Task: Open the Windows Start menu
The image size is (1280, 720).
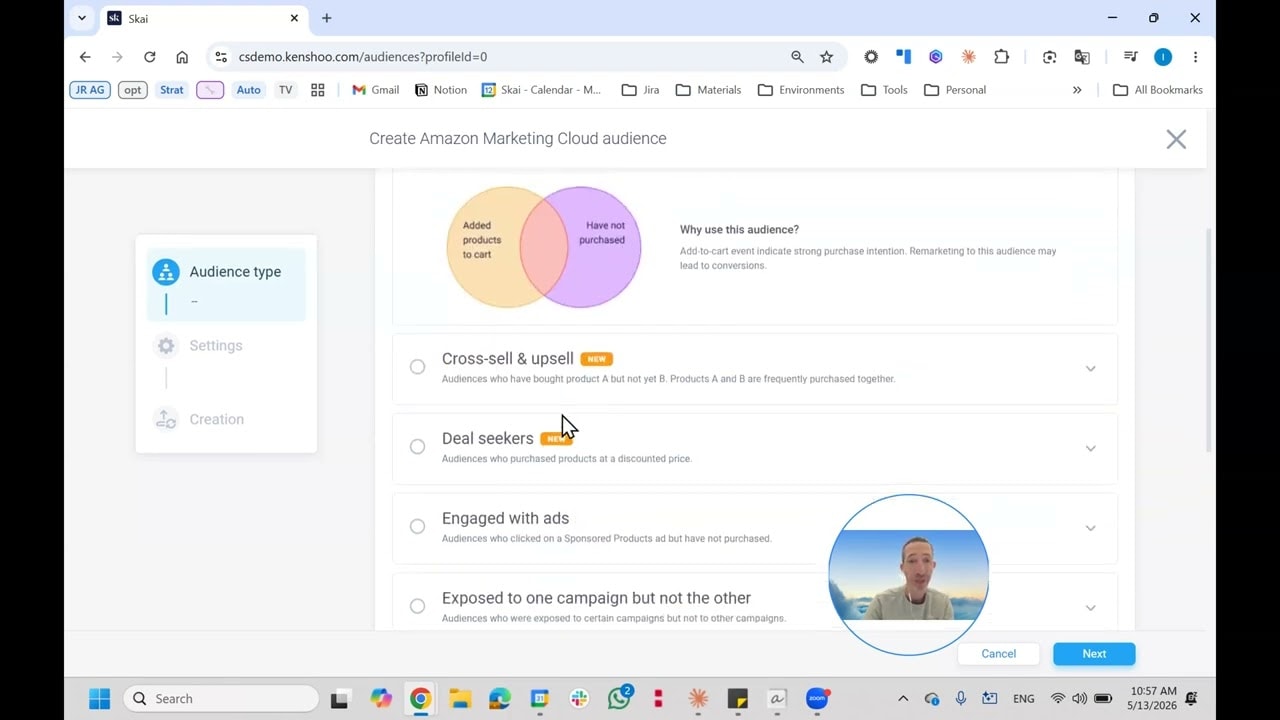Action: coord(99,699)
